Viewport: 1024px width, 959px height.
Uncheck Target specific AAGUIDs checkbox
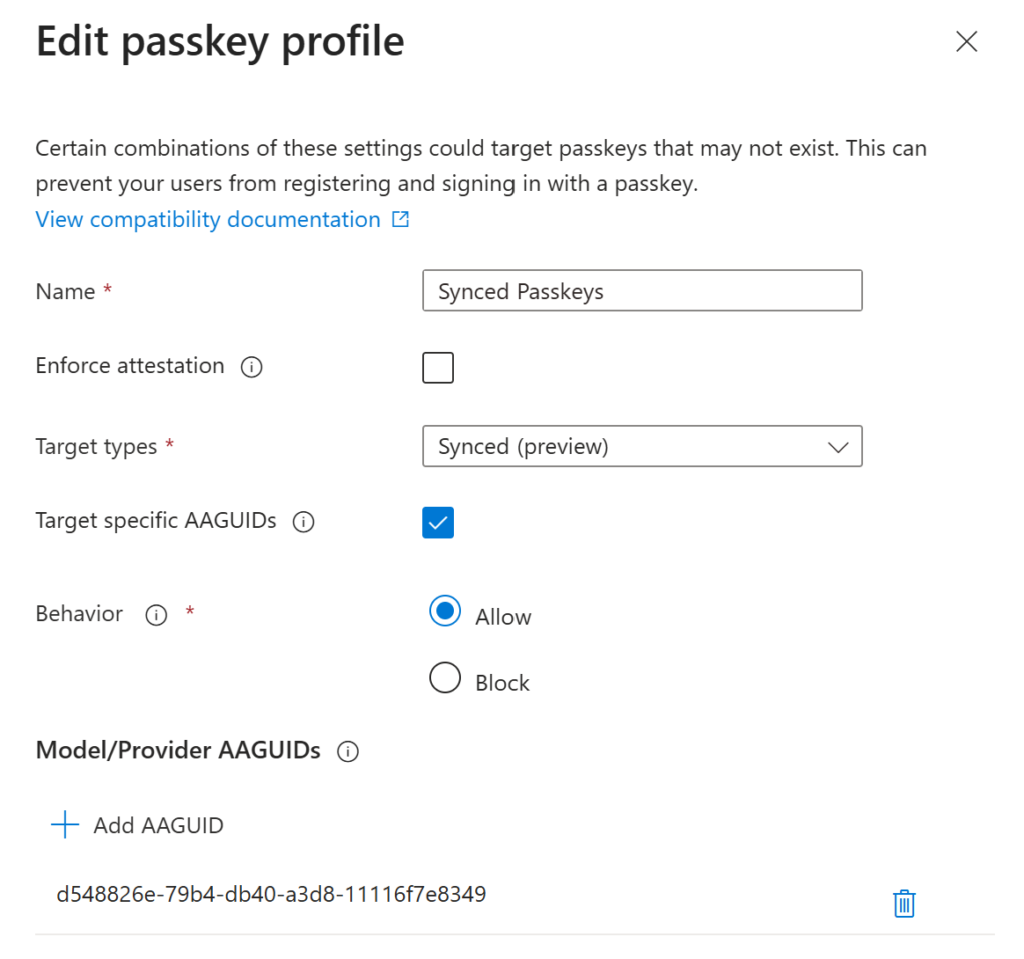click(x=438, y=522)
